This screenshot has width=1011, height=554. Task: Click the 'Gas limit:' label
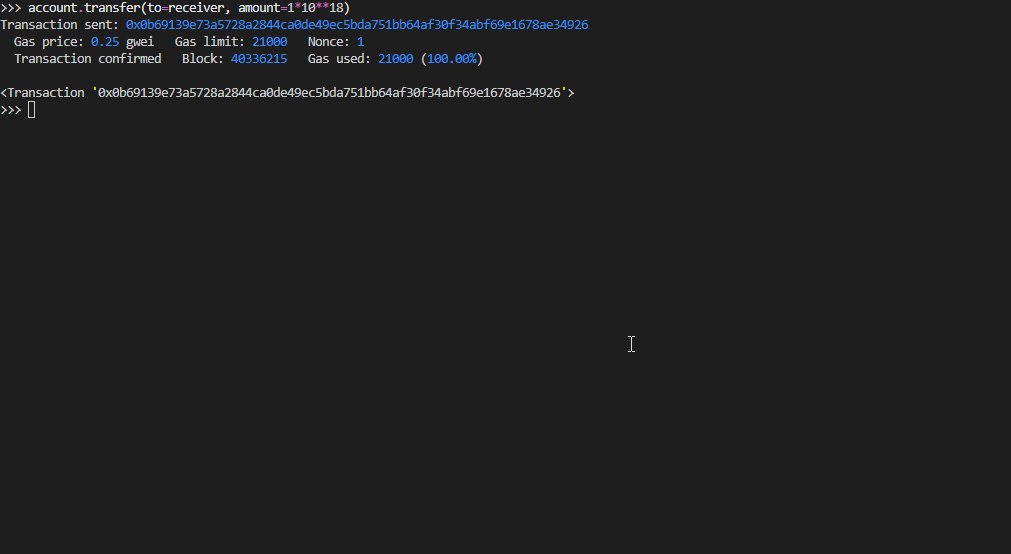210,41
